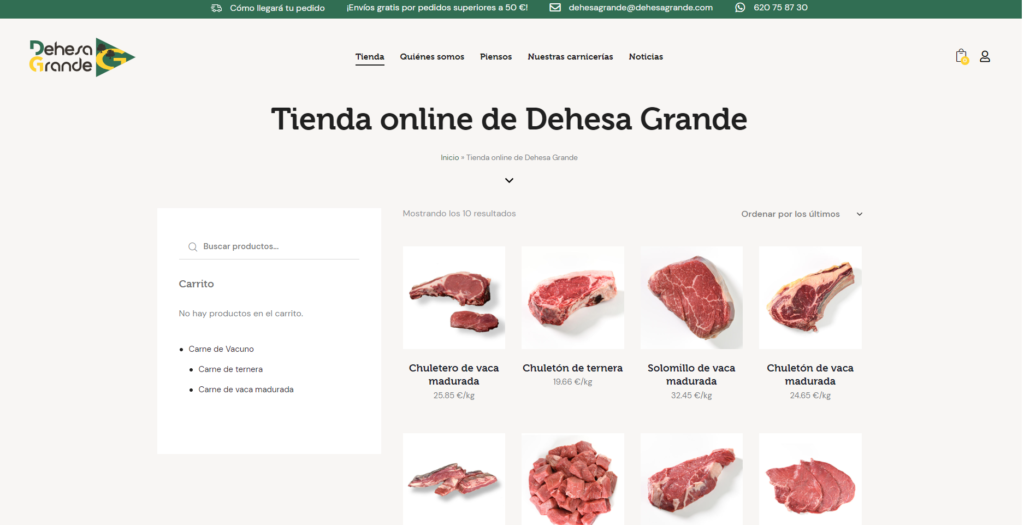The height and width of the screenshot is (525, 1024).
Task: Open the Tienda menu item
Action: (x=370, y=57)
